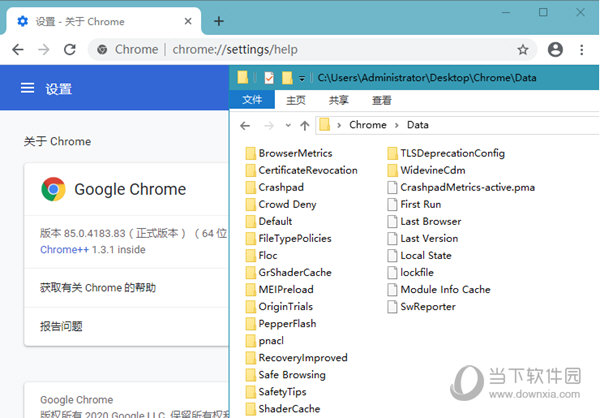Open Explorer recent locations dropdown
Image resolution: width=600 pixels, height=418 pixels.
(x=288, y=125)
